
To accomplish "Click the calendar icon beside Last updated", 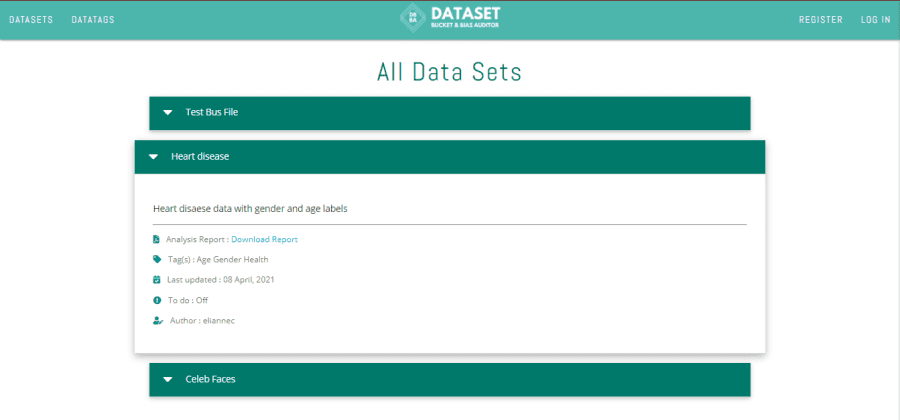I will pos(157,280).
